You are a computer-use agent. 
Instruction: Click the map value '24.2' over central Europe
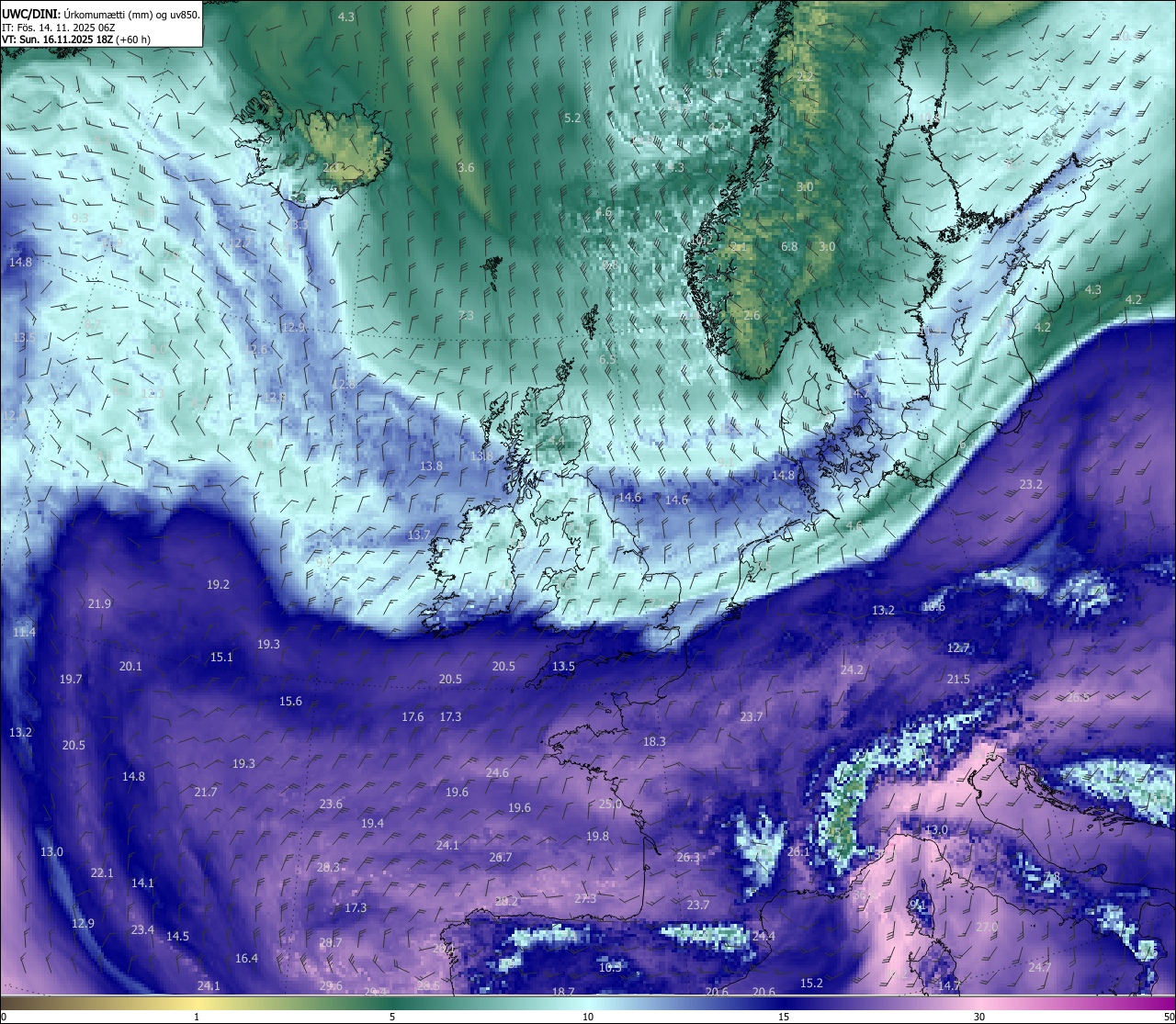click(852, 670)
